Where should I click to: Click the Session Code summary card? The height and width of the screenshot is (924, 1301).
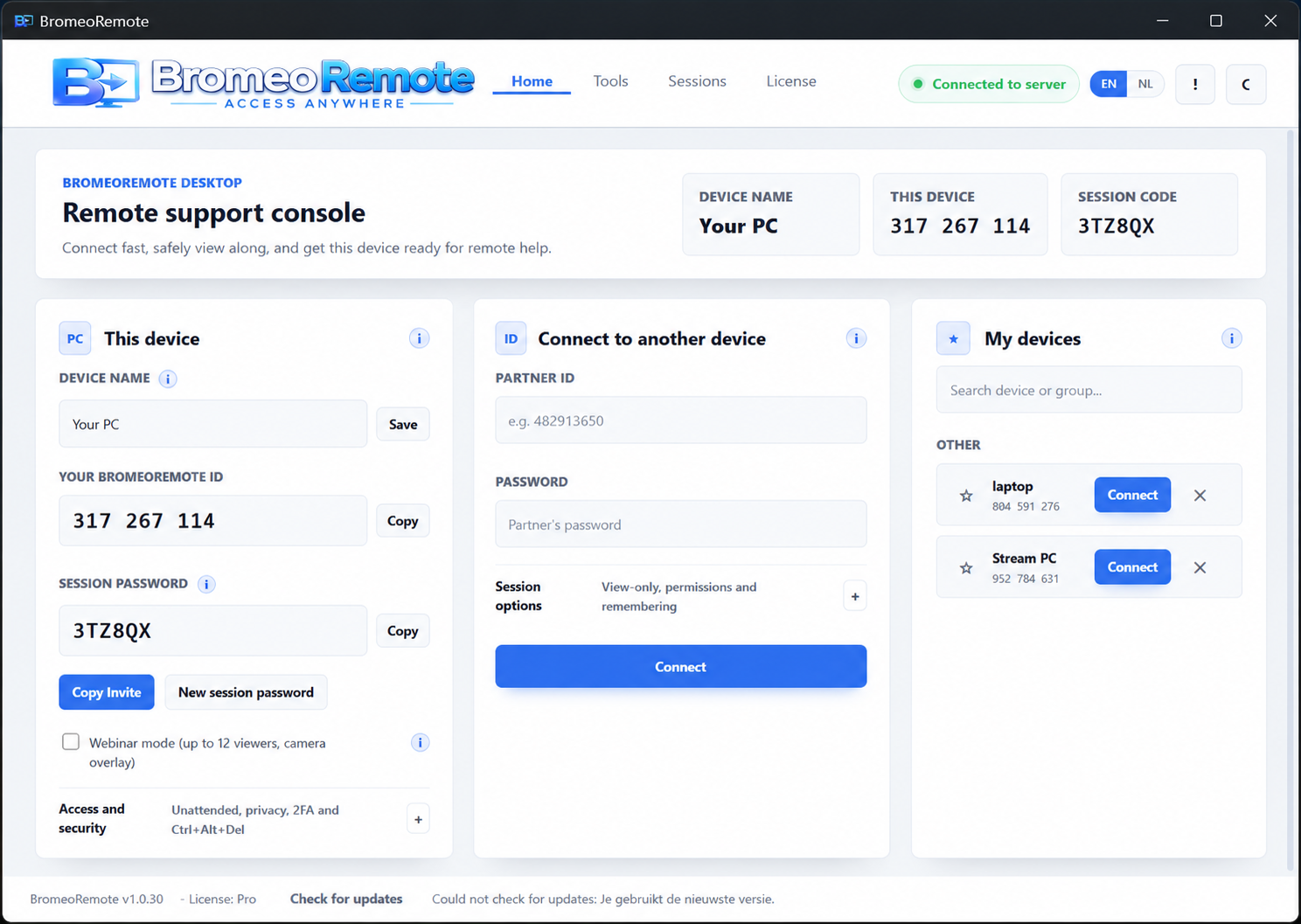[1149, 214]
